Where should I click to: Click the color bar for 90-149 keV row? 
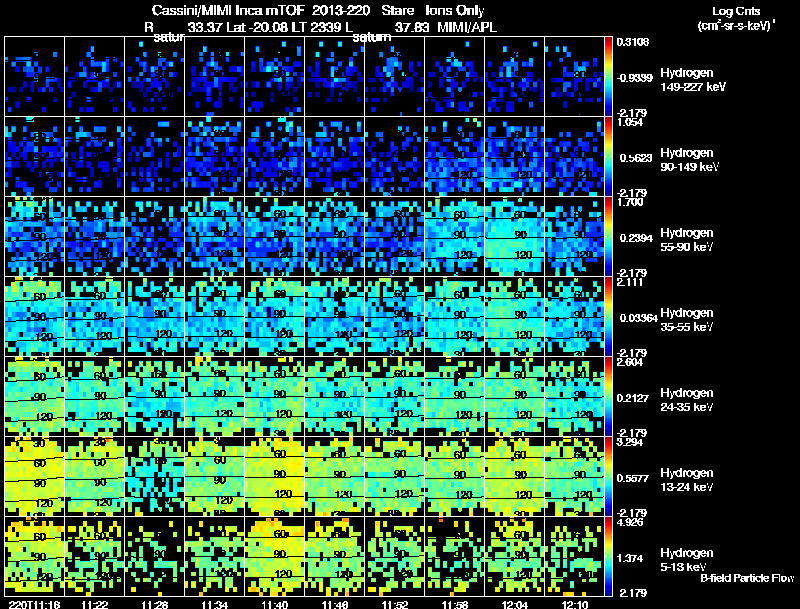[608, 157]
